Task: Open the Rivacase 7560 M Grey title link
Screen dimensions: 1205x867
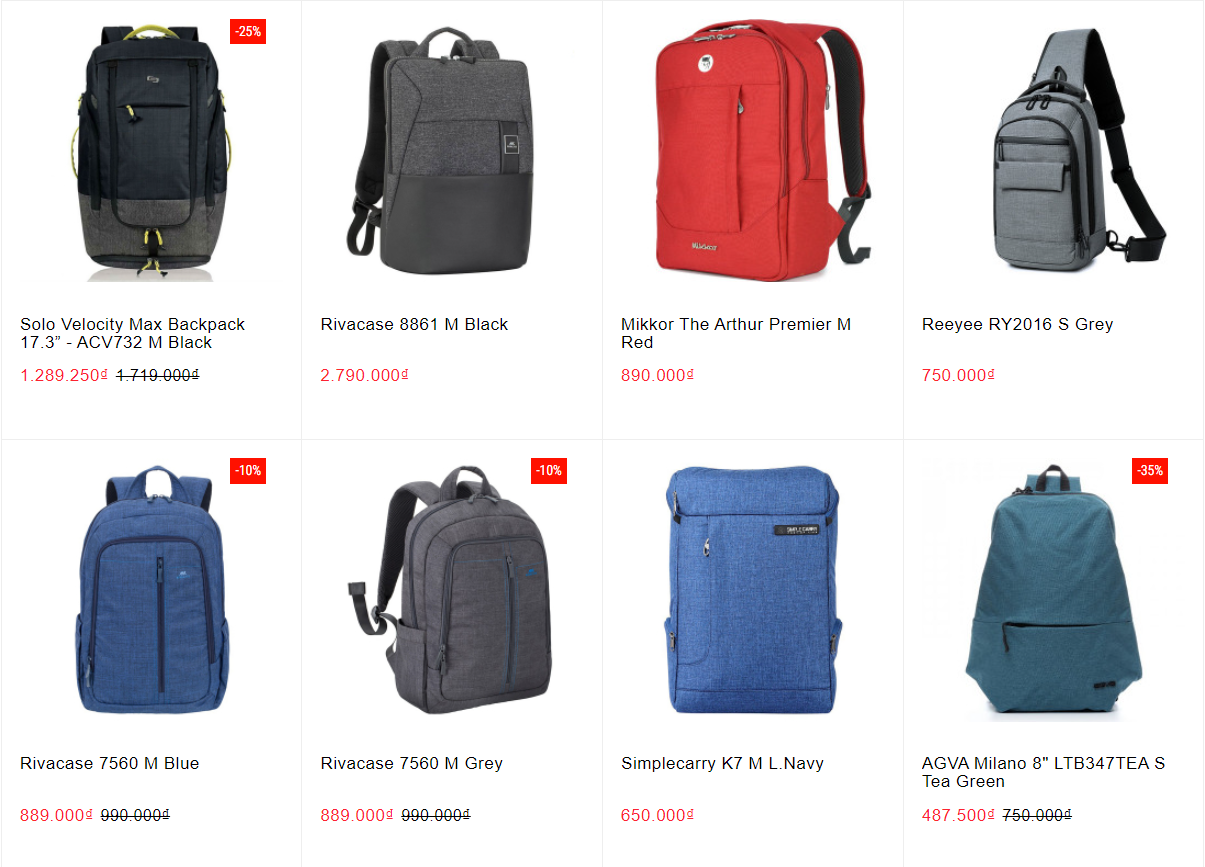Action: click(x=412, y=763)
